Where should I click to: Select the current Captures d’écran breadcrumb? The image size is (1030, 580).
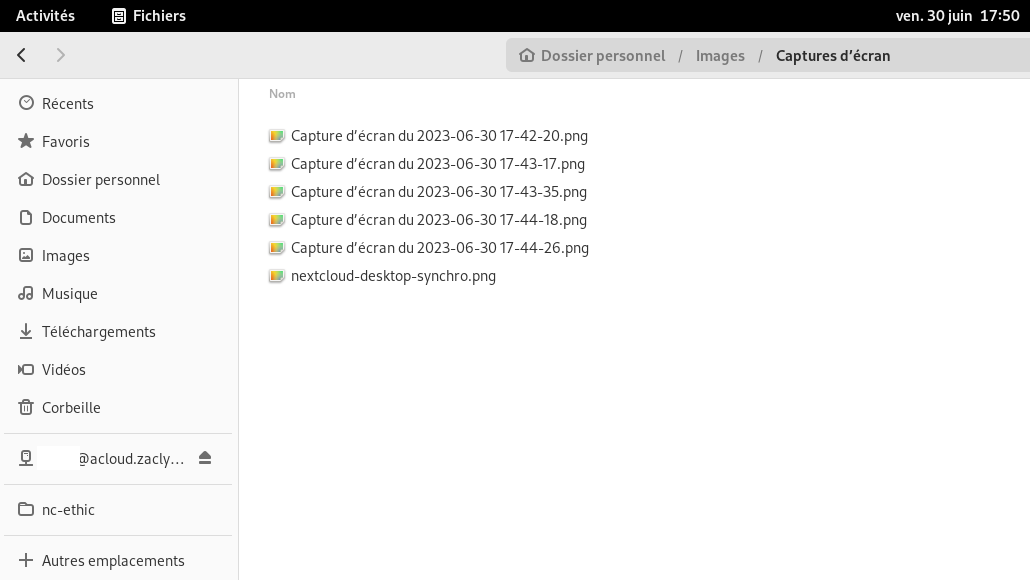point(832,56)
